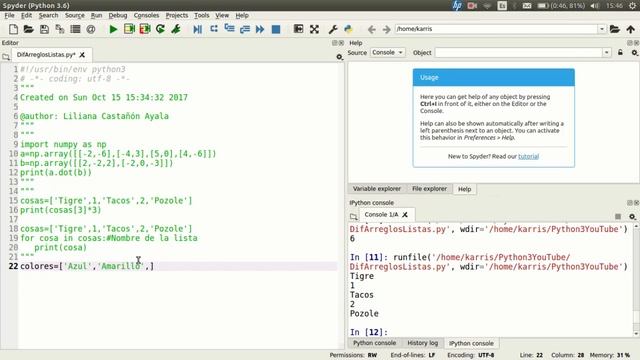The height and width of the screenshot is (360, 640).
Task: Click the working directory path field
Action: click(x=496, y=29)
